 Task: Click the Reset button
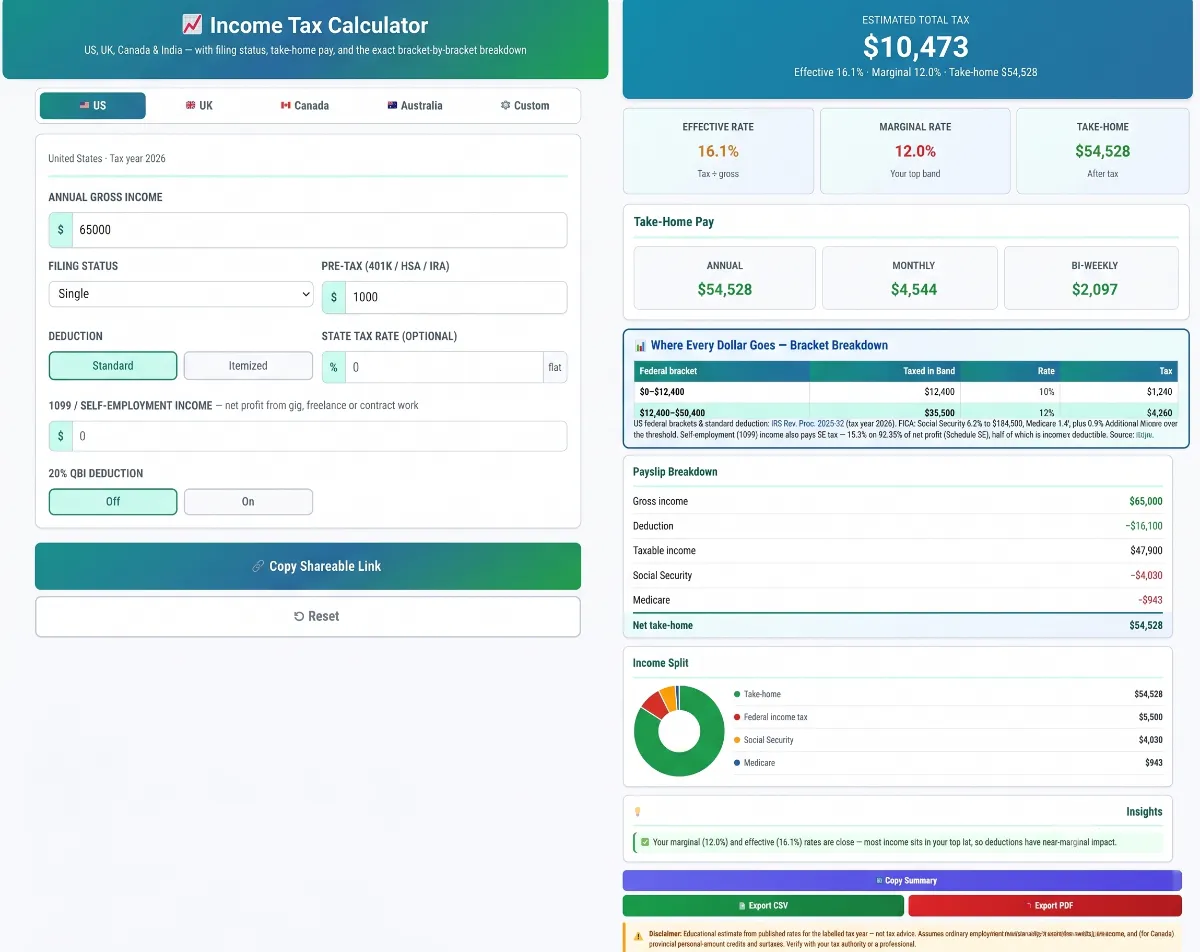point(308,616)
